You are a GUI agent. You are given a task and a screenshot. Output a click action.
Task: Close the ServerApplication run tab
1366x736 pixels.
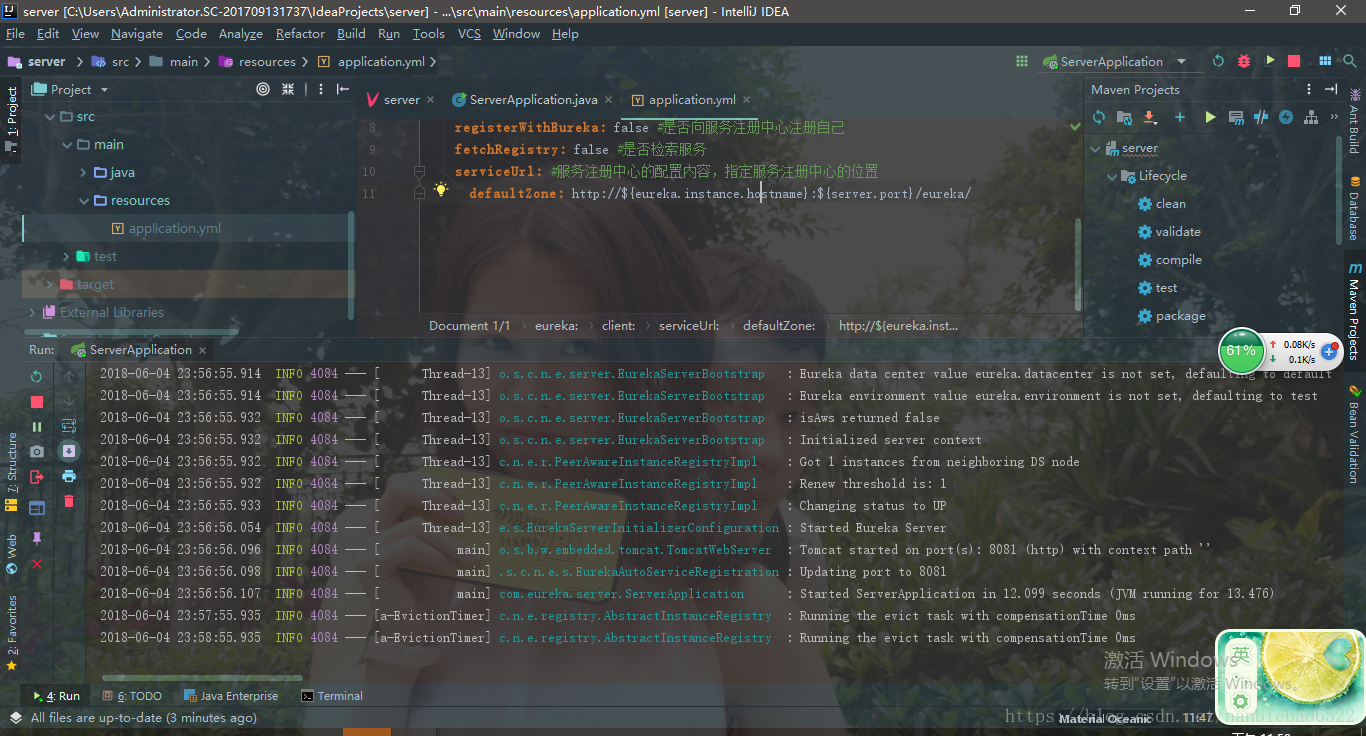coord(203,350)
